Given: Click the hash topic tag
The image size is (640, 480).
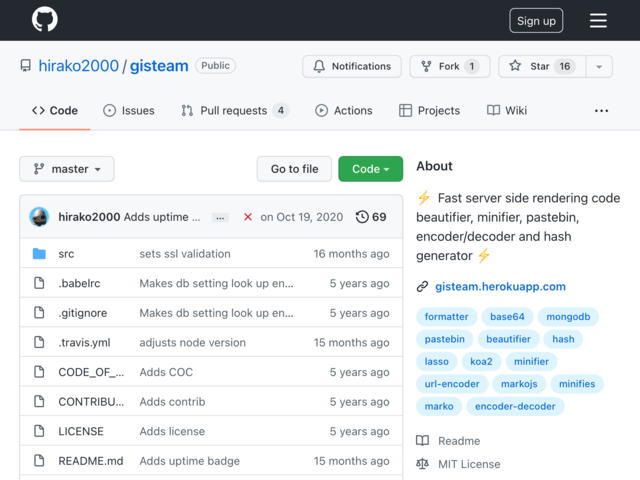Looking at the screenshot, I should click(563, 339).
